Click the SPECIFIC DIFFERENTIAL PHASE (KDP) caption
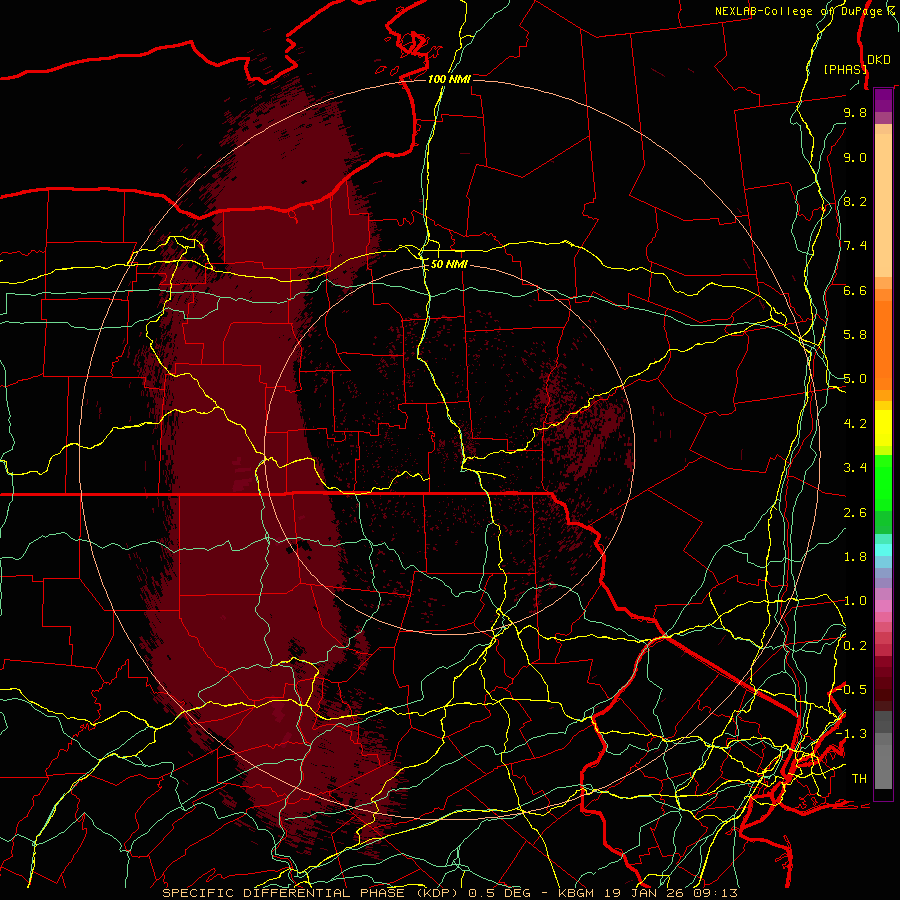This screenshot has height=900, width=900. pos(313,893)
